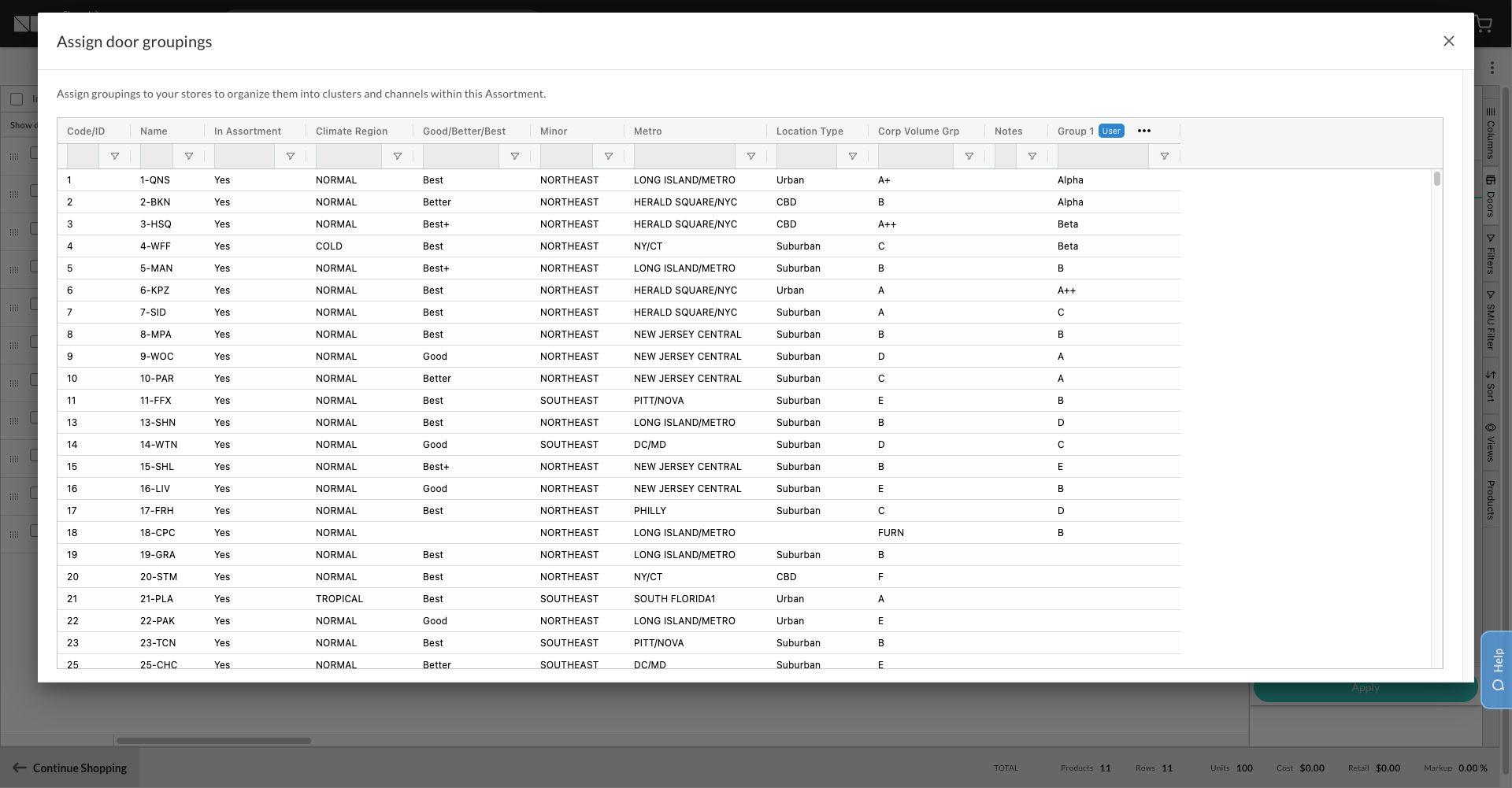
Task: Click the Group 1 column filter icon
Action: click(1165, 157)
